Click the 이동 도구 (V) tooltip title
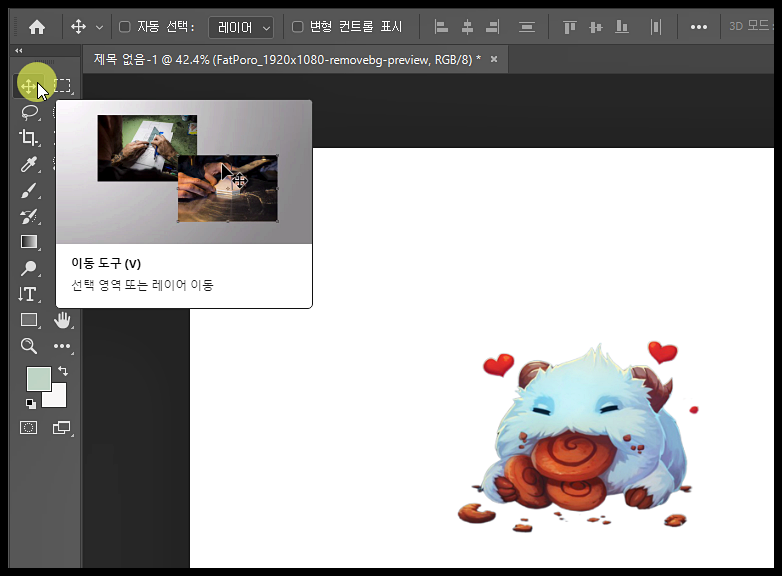This screenshot has width=782, height=576. [106, 263]
